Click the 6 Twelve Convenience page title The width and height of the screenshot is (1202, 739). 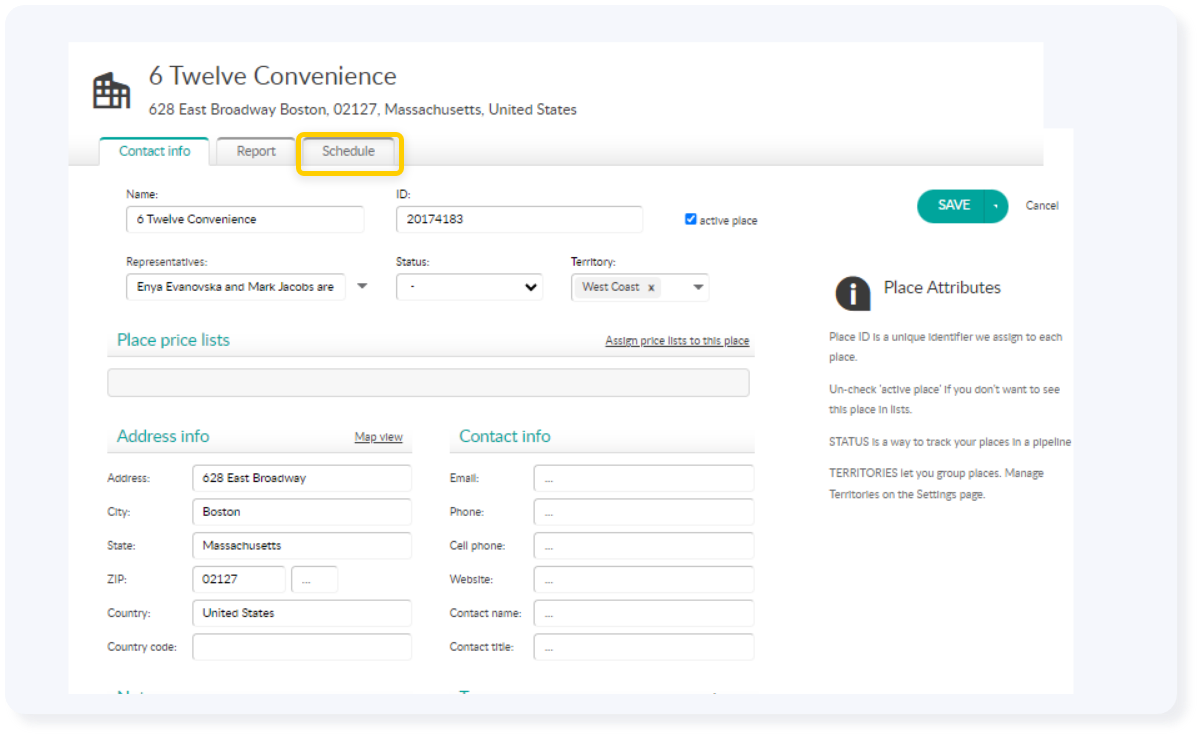(x=273, y=76)
